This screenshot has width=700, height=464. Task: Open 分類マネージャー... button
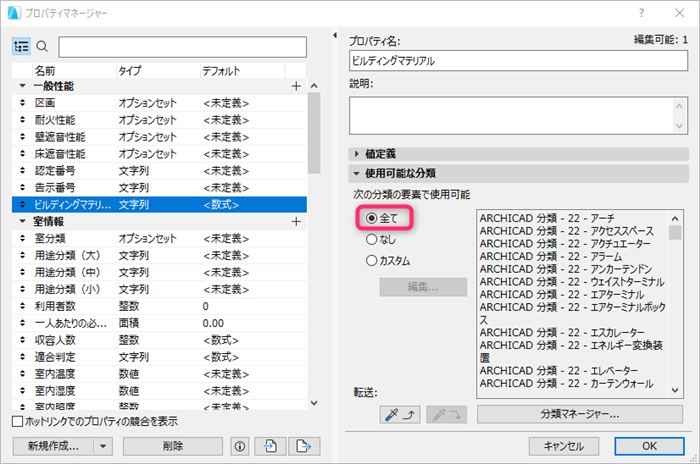click(x=580, y=414)
